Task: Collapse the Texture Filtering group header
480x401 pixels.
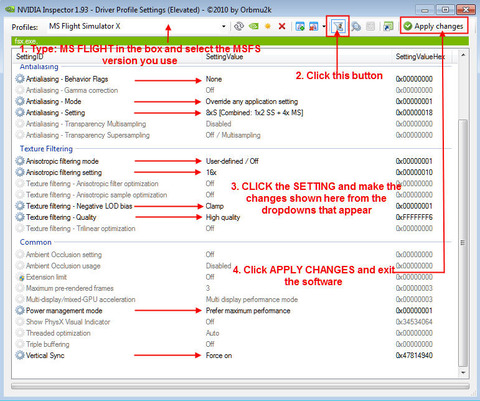Action: pyautogui.click(x=46, y=149)
